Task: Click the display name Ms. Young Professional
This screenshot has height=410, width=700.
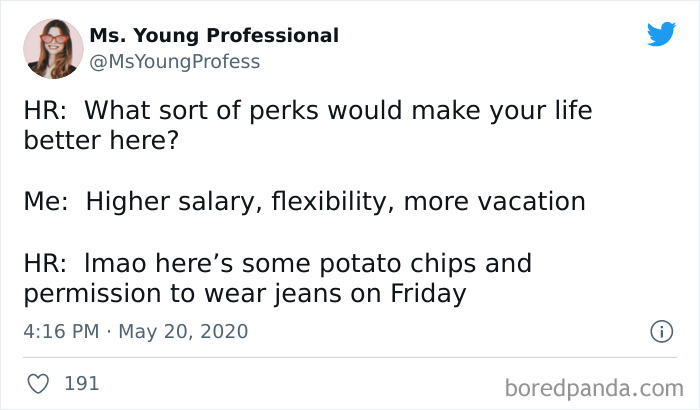Action: [214, 36]
